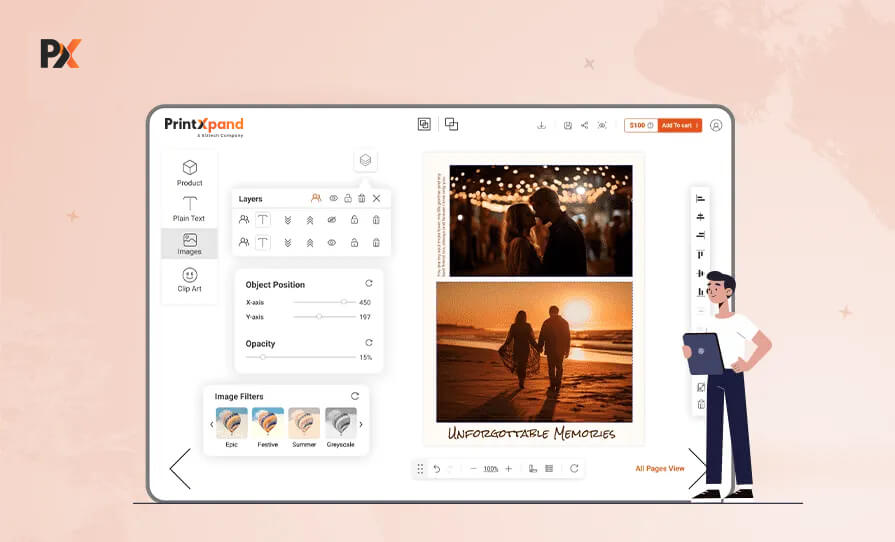The image size is (895, 542).
Task: Go to next page with right arrow
Action: (x=697, y=468)
